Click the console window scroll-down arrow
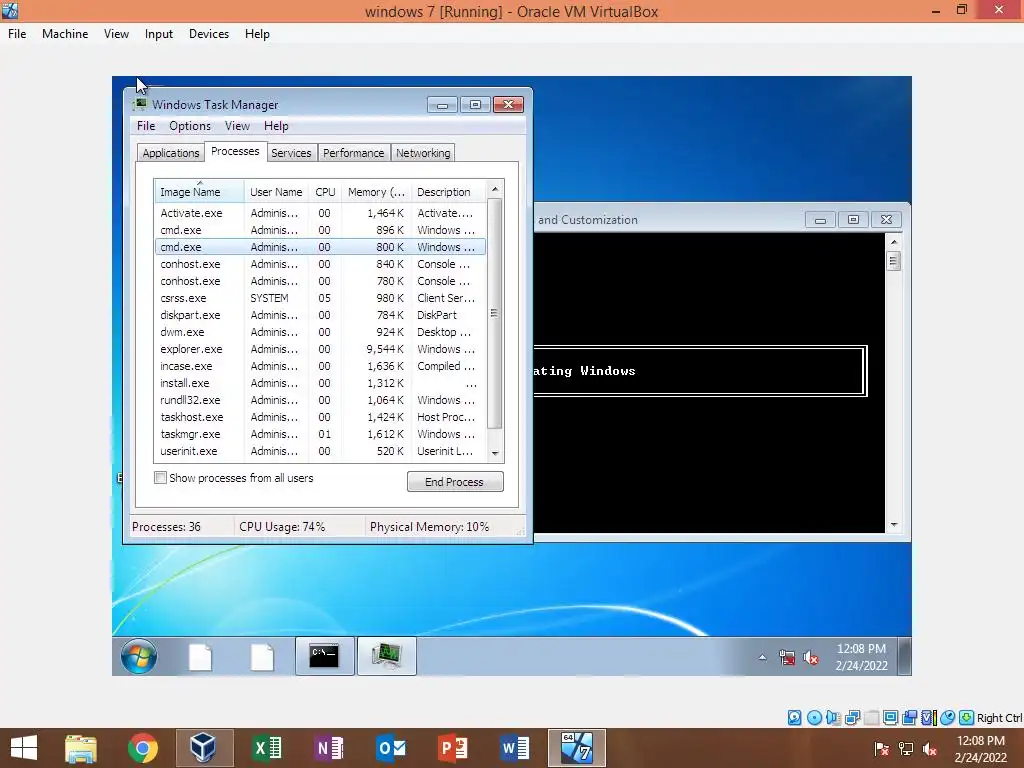Viewport: 1024px width, 768px height. click(894, 524)
